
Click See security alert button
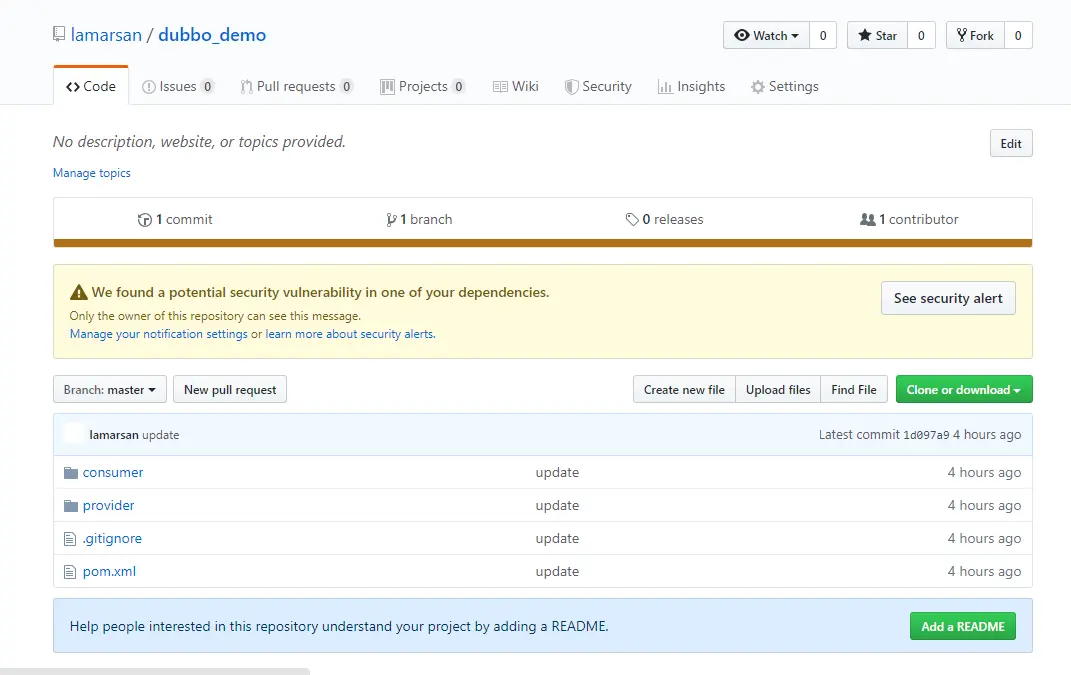coord(948,298)
